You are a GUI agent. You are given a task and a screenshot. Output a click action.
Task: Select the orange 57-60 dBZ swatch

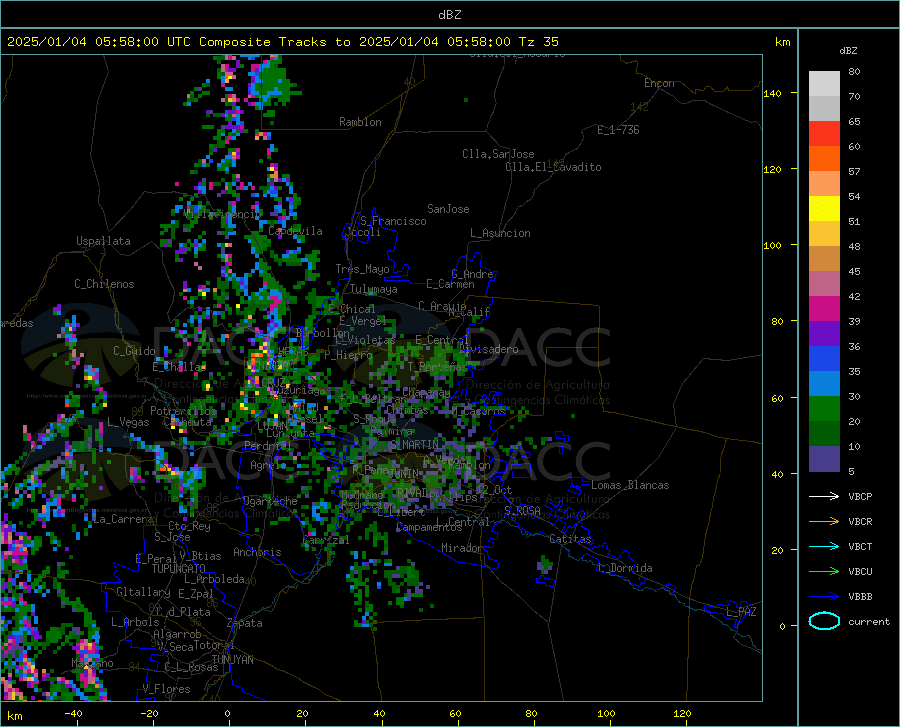point(824,158)
